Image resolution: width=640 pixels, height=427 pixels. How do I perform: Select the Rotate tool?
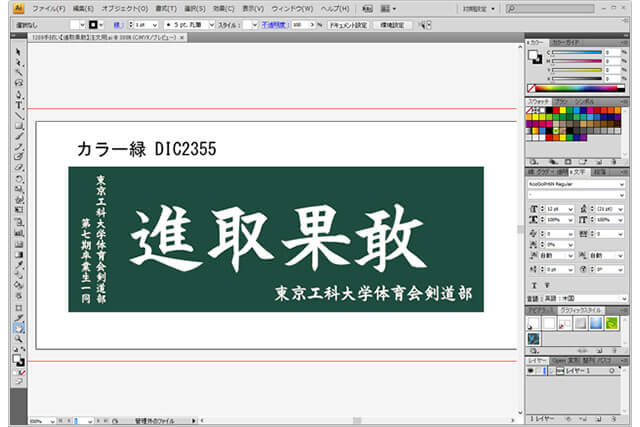18,179
